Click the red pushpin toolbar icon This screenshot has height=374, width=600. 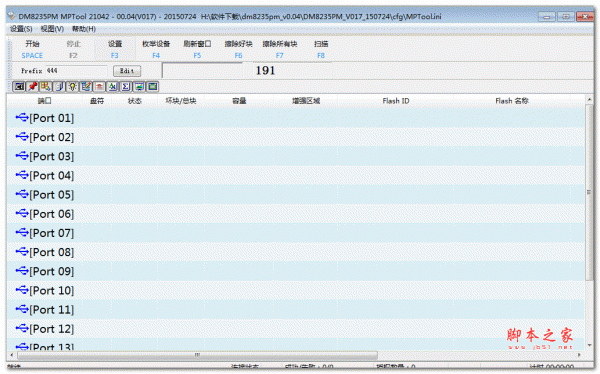33,87
